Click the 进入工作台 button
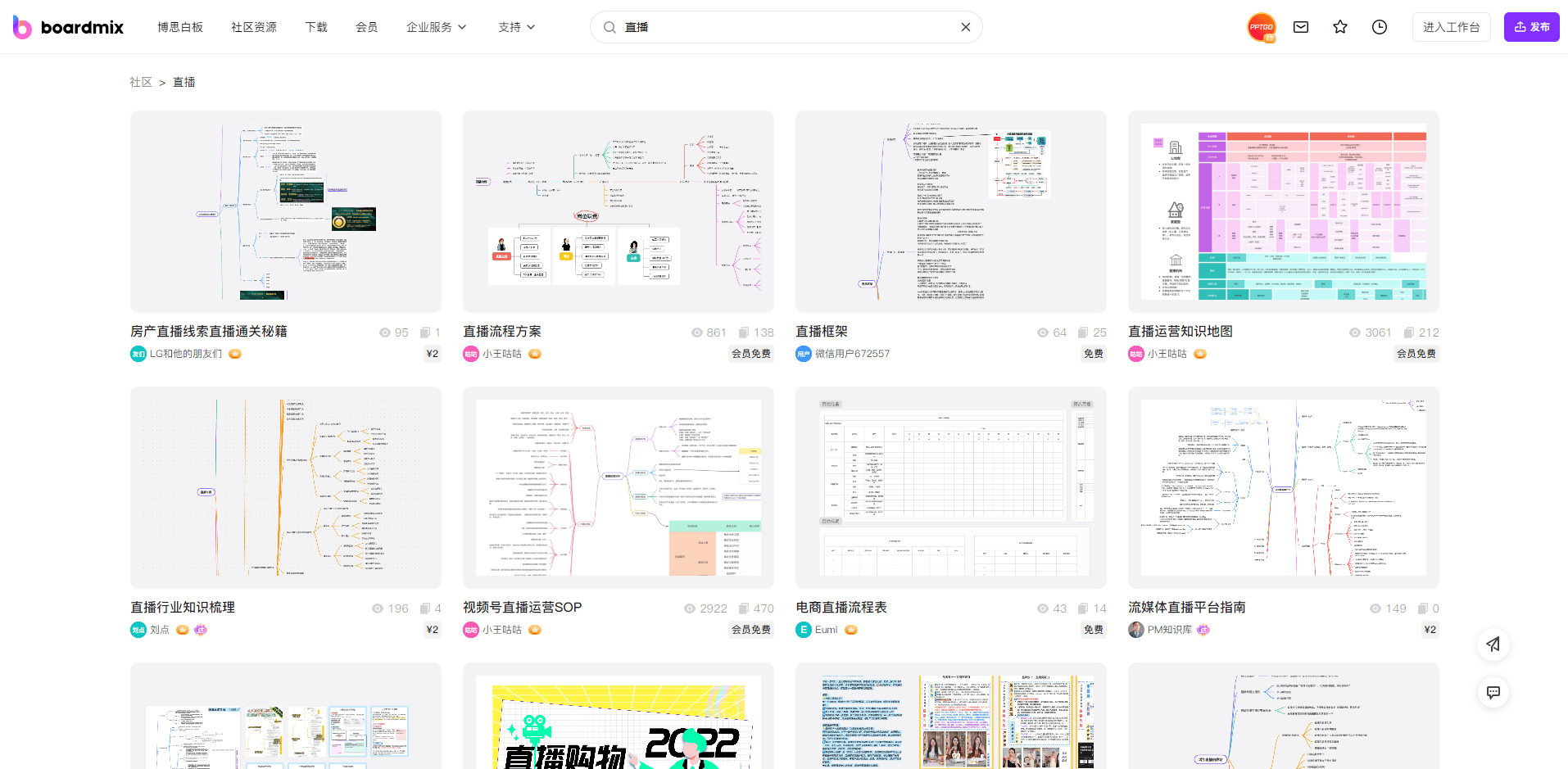 click(x=1451, y=27)
